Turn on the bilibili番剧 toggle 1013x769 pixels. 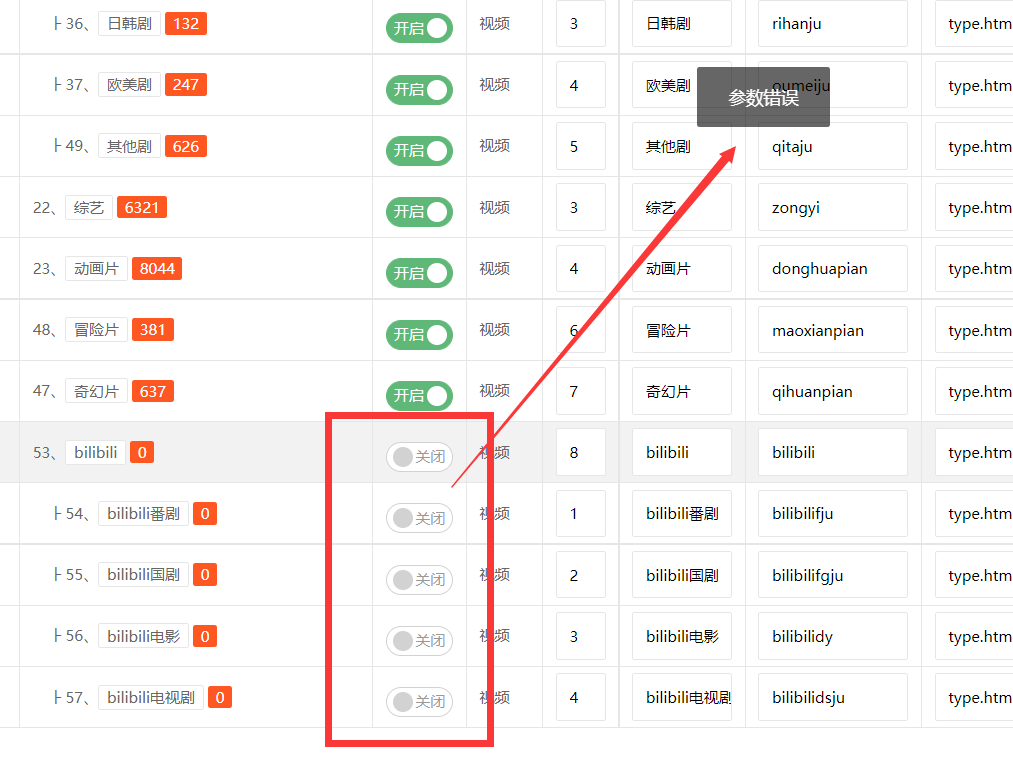pos(419,518)
